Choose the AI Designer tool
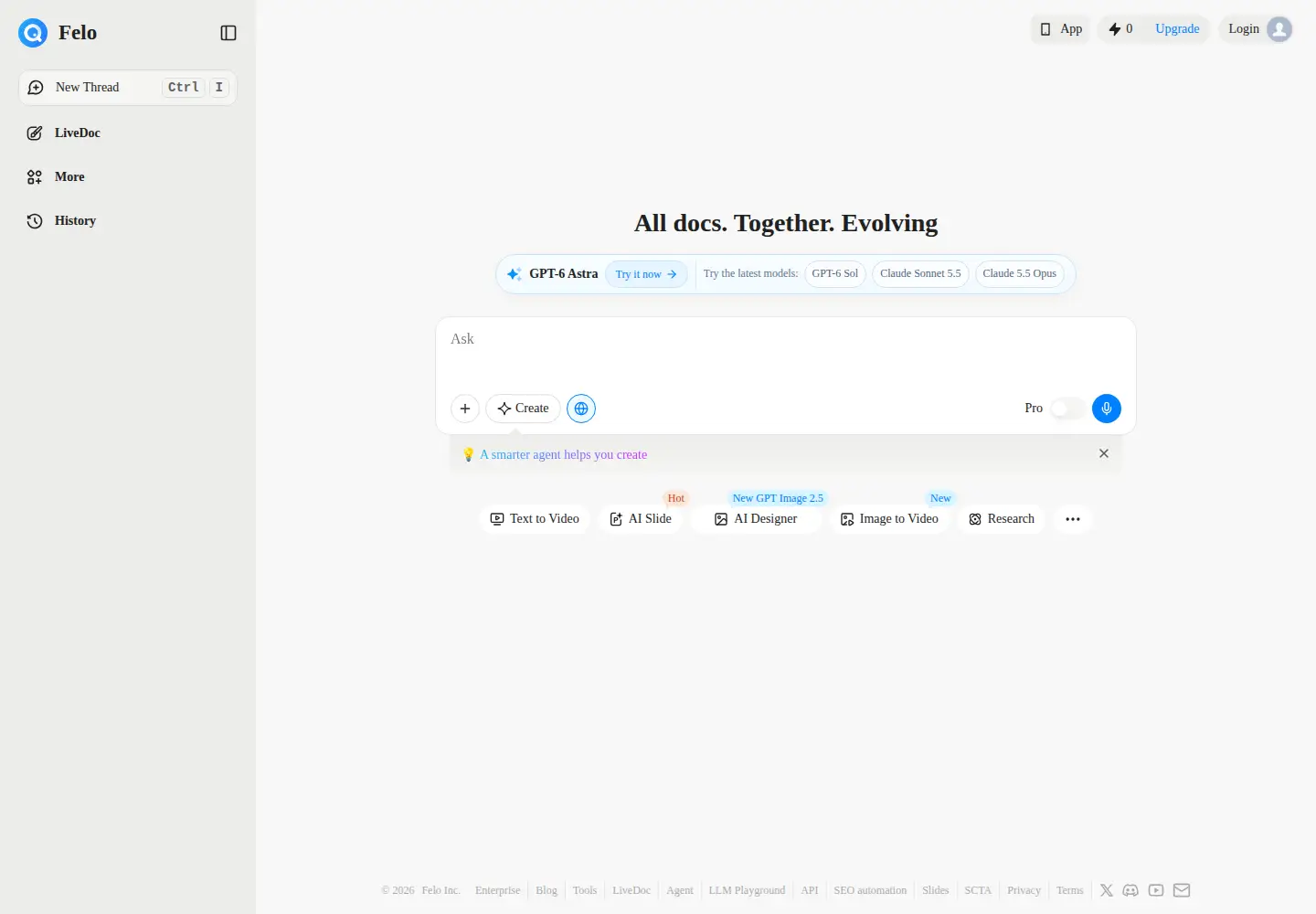This screenshot has width=1316, height=914. tap(756, 519)
